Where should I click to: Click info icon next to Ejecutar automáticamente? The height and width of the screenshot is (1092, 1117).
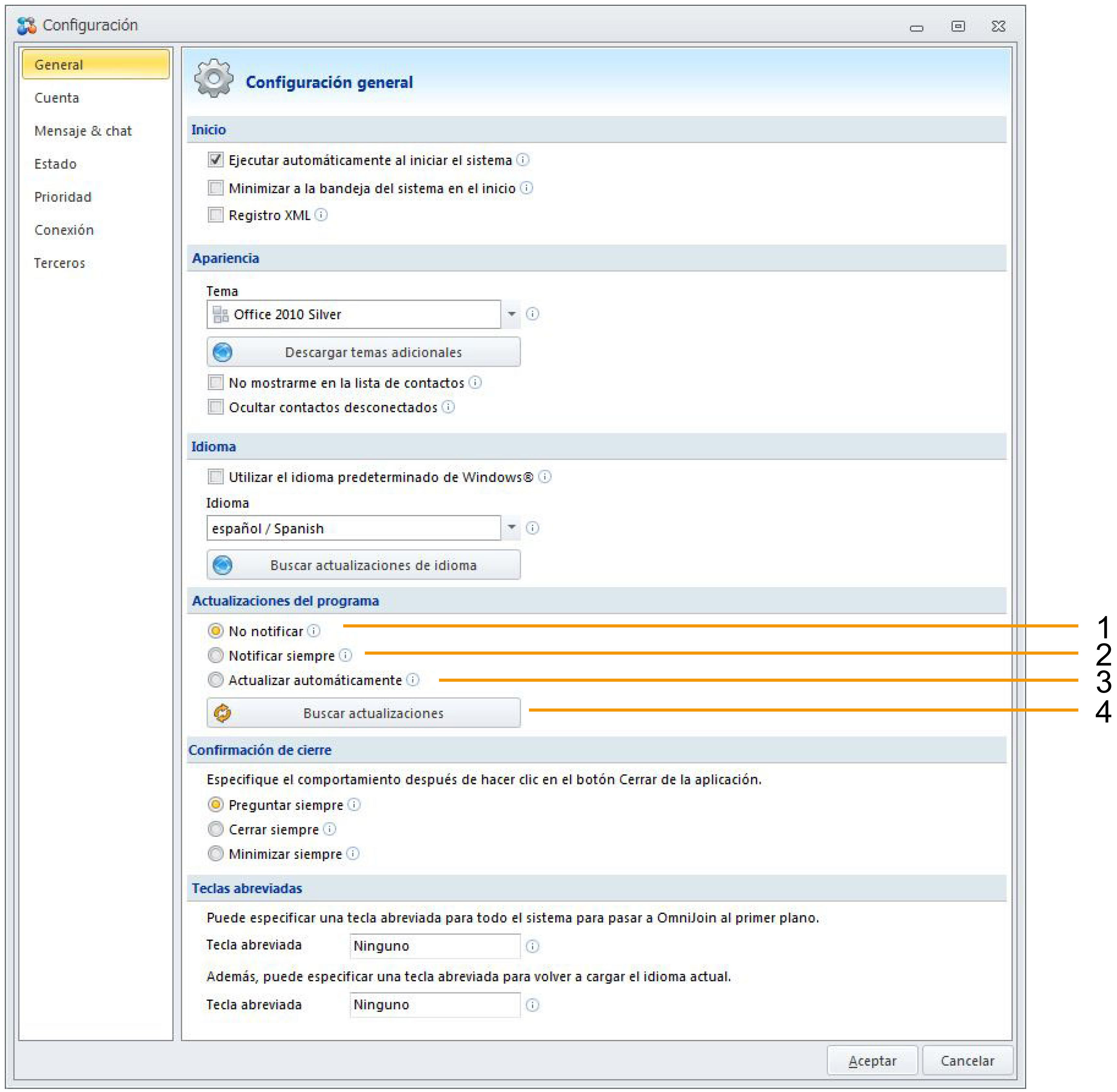[522, 160]
